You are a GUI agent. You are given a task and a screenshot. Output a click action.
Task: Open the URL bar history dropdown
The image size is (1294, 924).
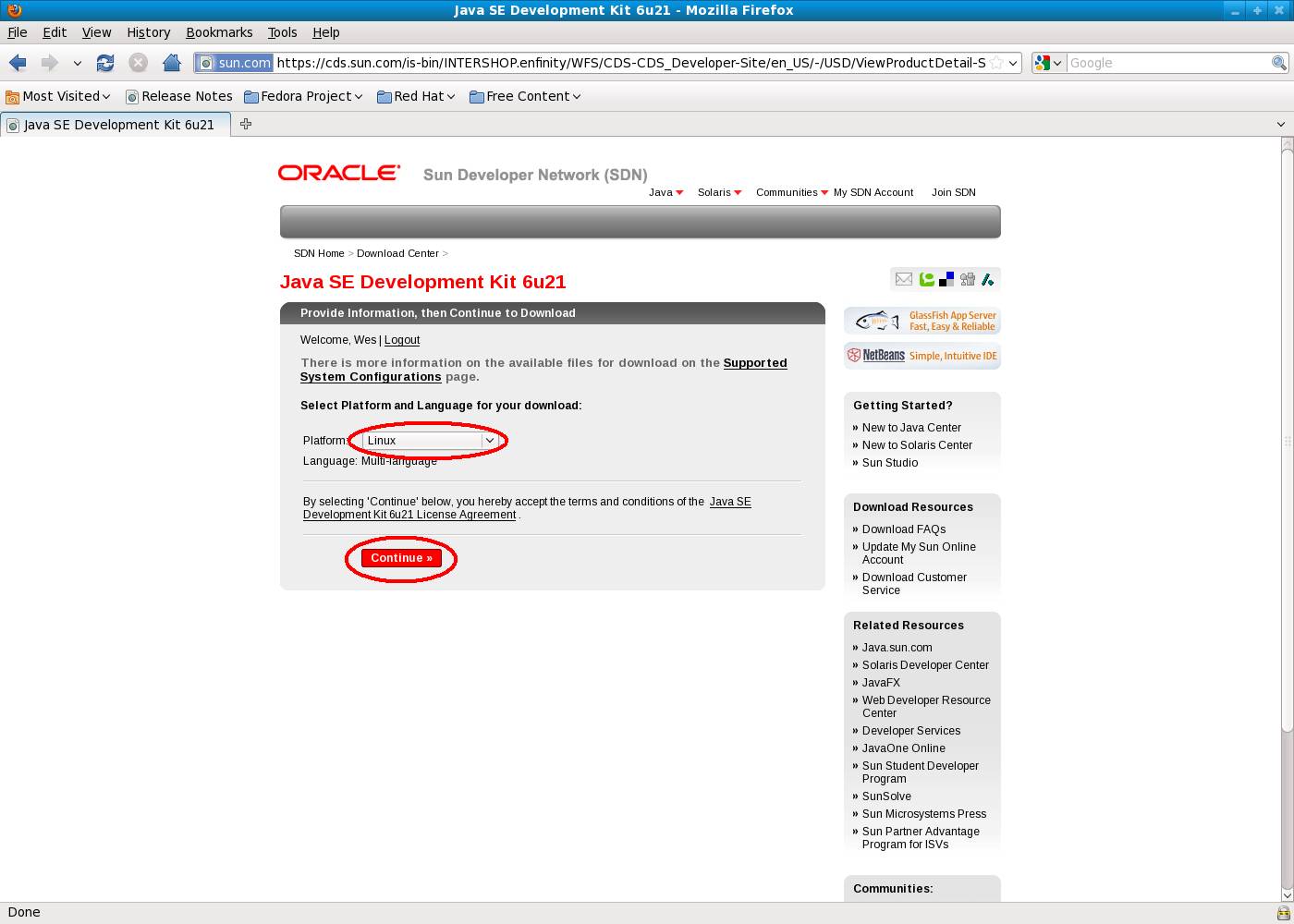(1013, 63)
